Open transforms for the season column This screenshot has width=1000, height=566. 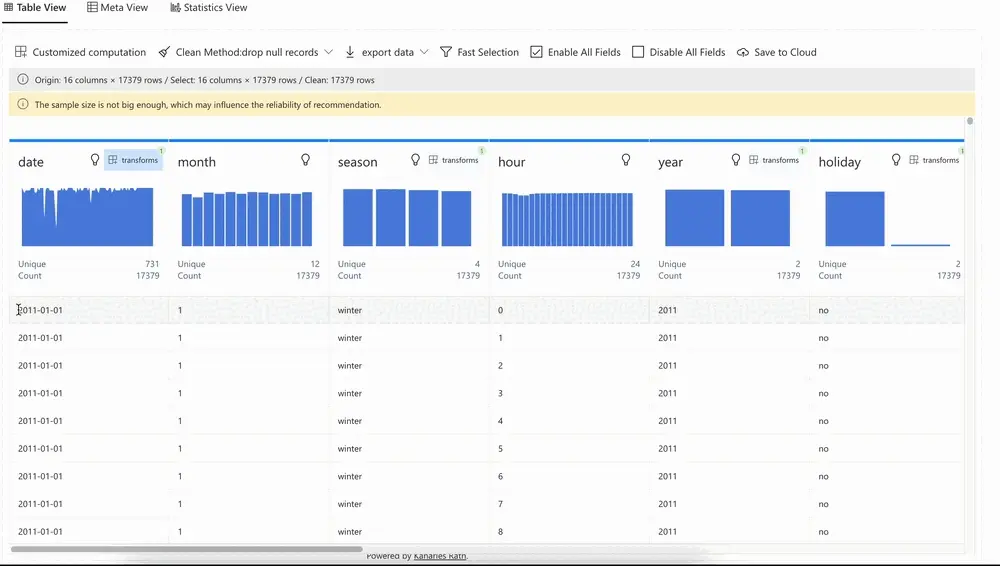[x=454, y=160]
